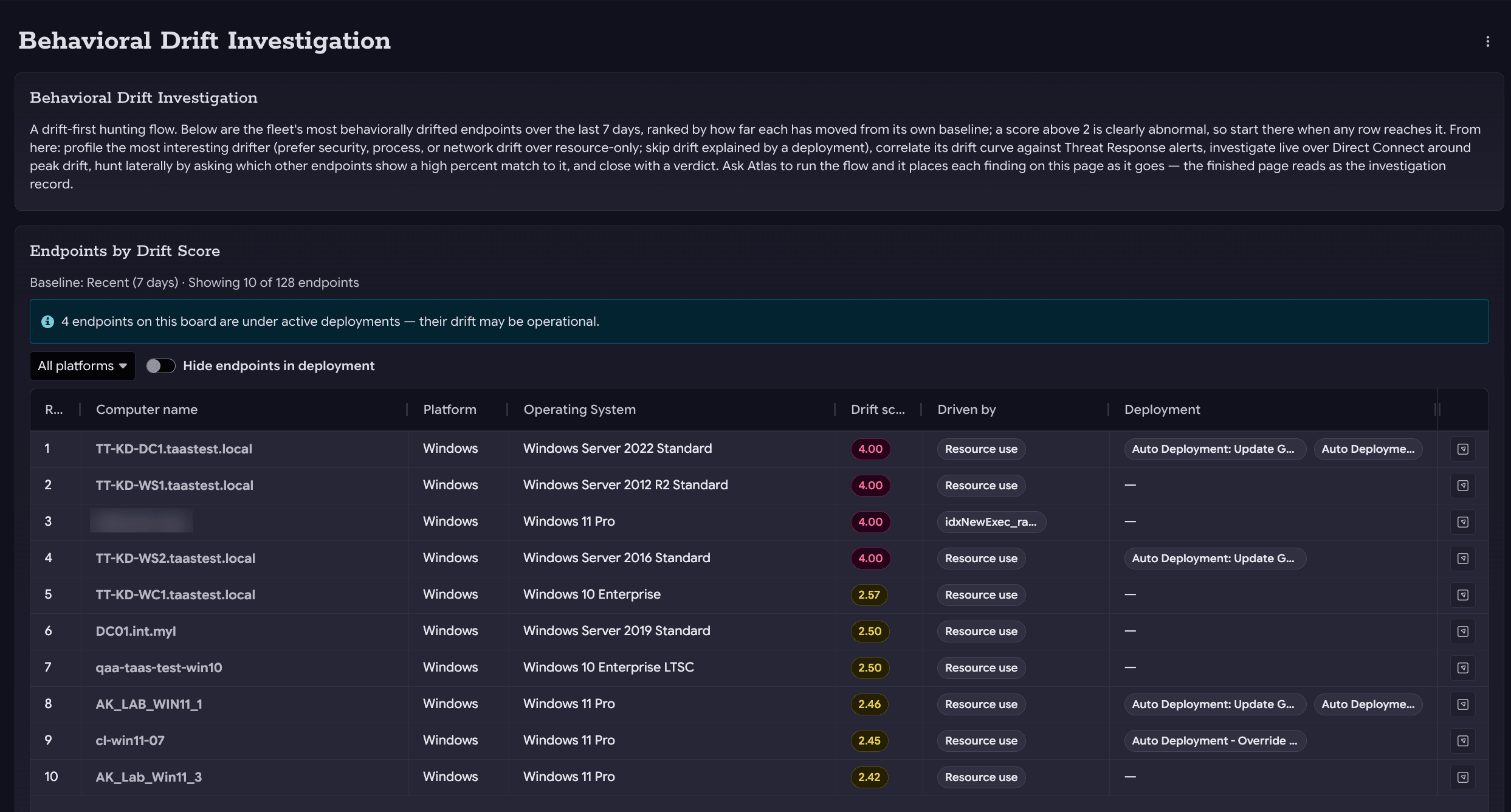Open row action icon for cl-win11-07
Screen dimensions: 1511x812
point(1462,741)
